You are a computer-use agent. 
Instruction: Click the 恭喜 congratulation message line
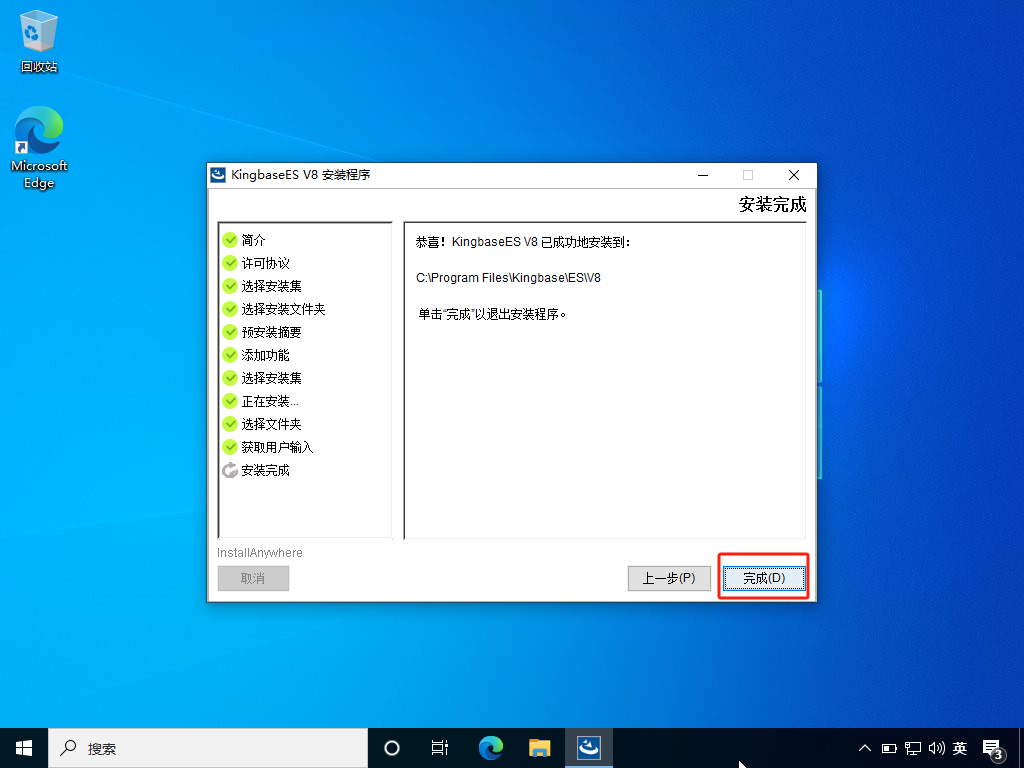(x=523, y=242)
